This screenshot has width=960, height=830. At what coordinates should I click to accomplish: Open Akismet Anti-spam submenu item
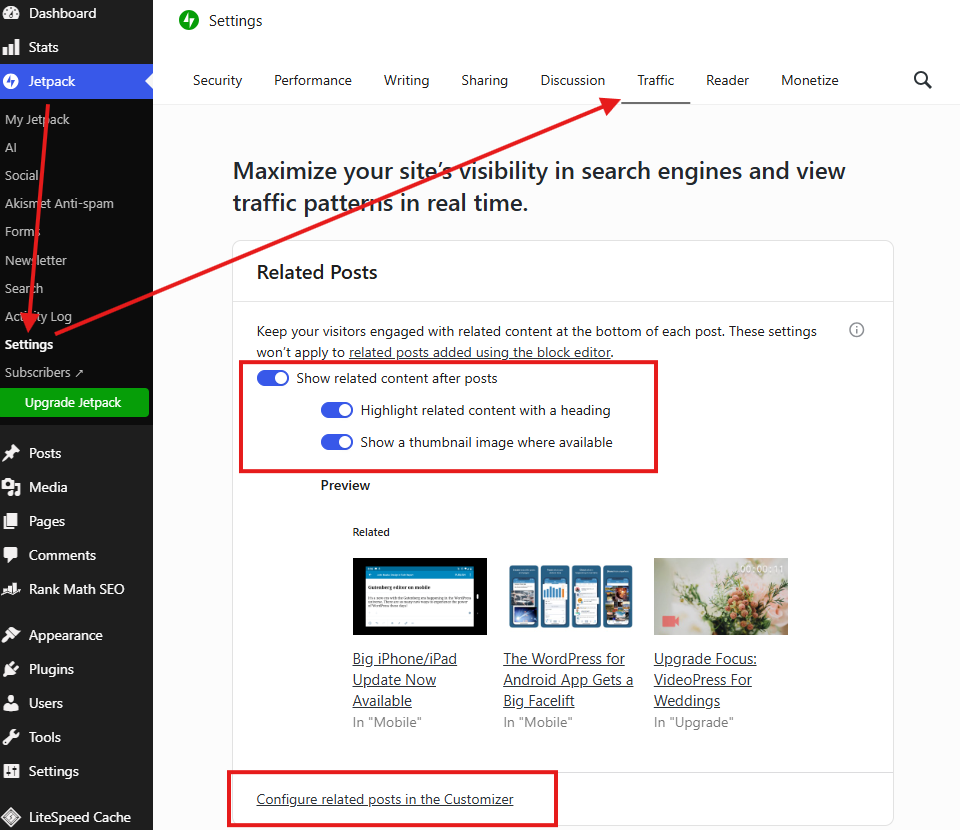[x=59, y=203]
